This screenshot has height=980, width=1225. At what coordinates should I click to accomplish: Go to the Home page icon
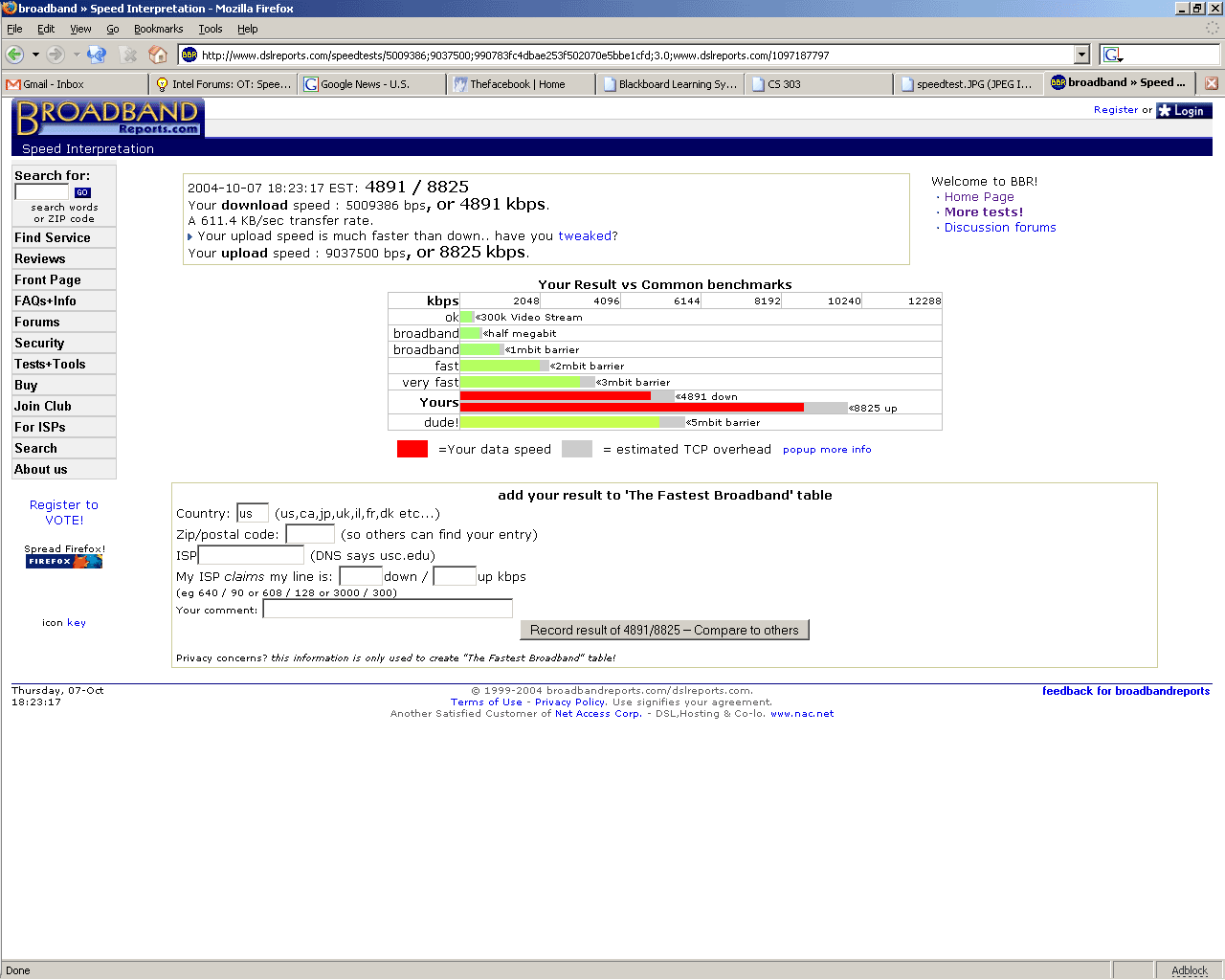tap(158, 55)
